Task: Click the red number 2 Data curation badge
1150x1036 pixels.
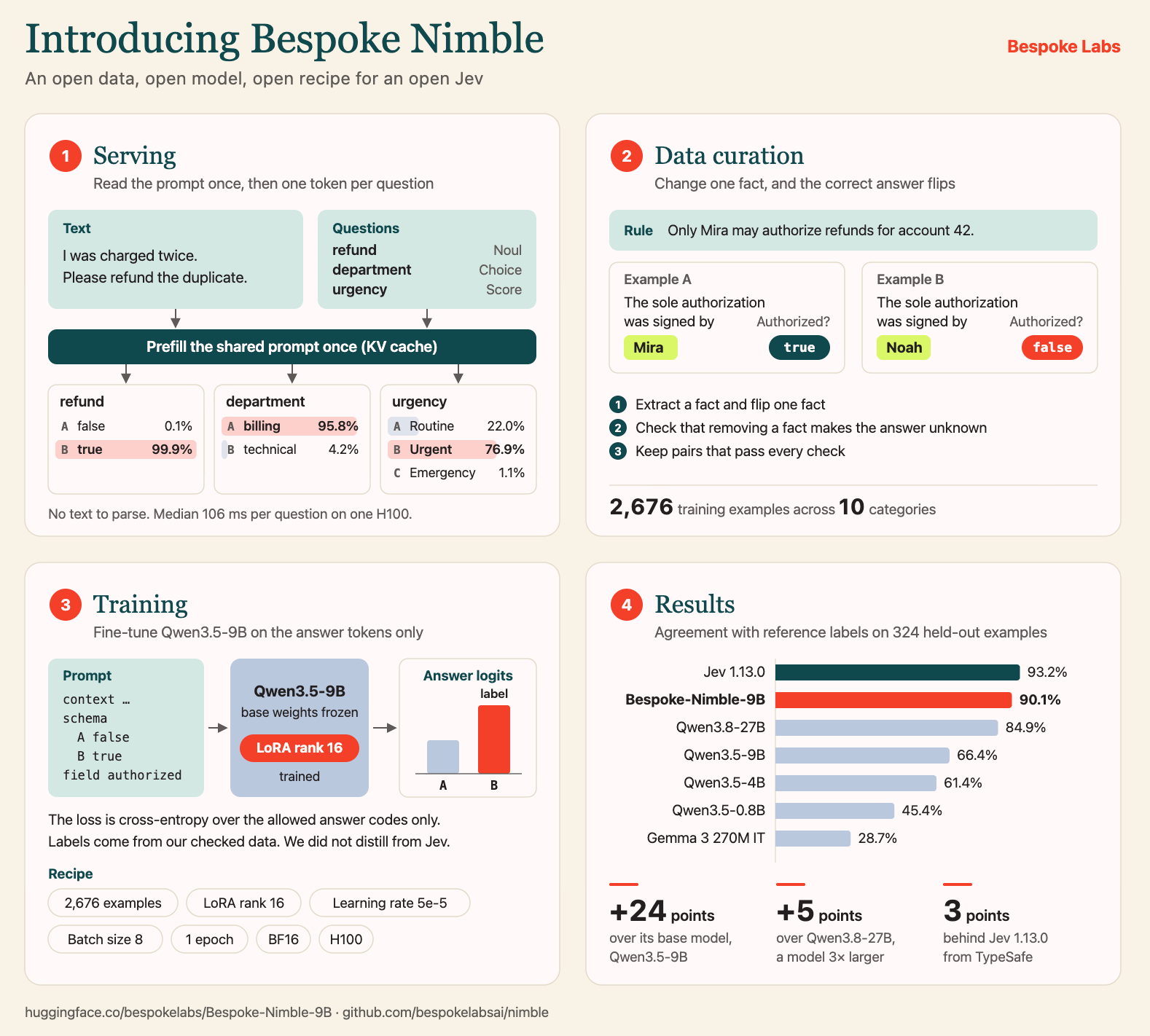Action: (627, 156)
